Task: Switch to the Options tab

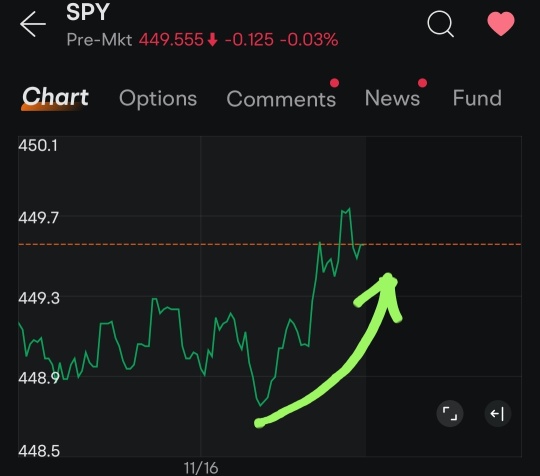Action: [158, 98]
